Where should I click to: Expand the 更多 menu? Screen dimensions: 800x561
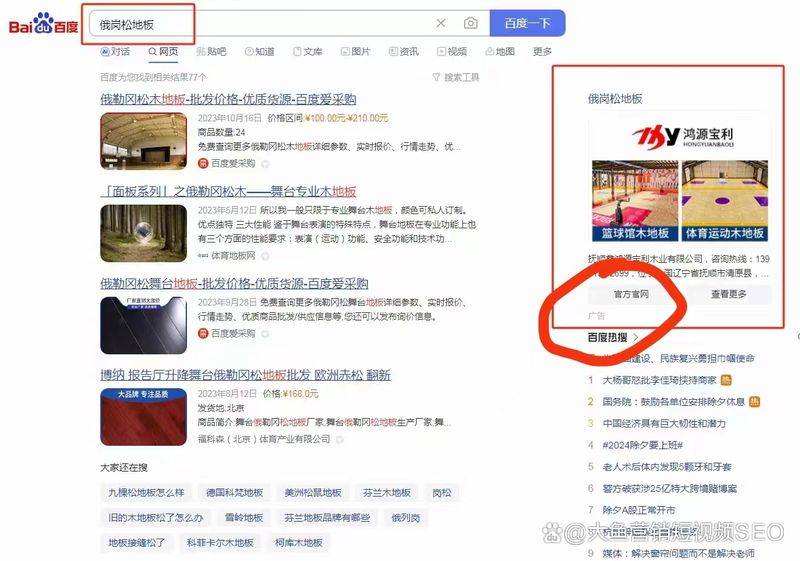click(542, 52)
